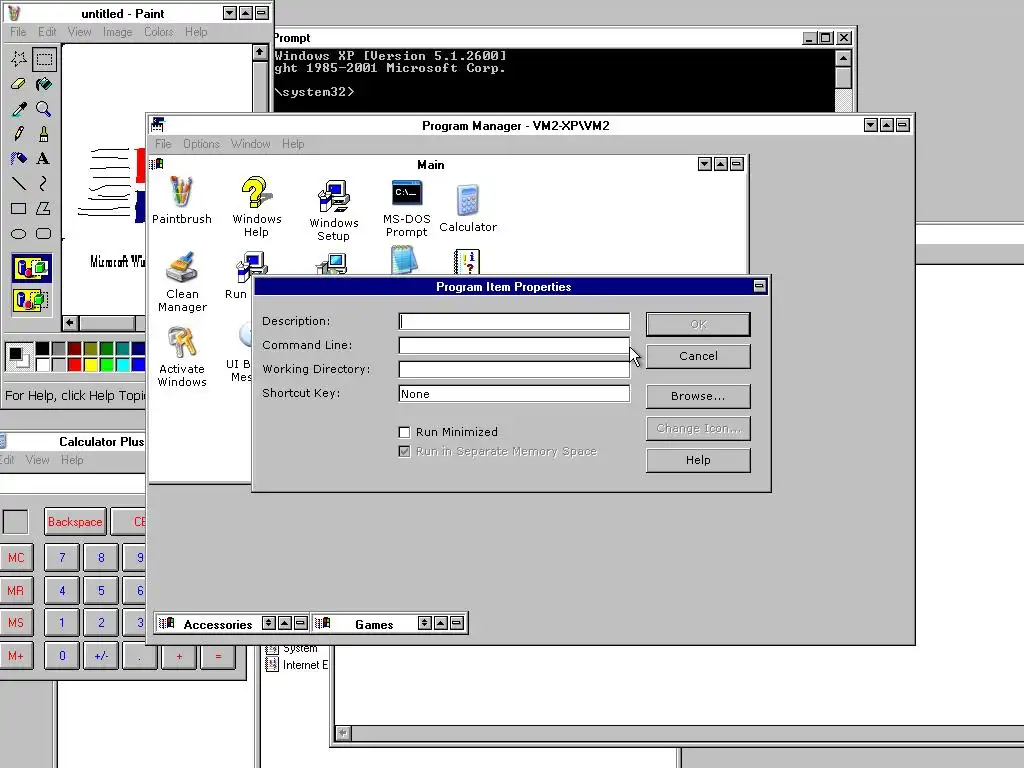The image size is (1024, 768).
Task: Choose the Fill With Color bucket tool
Action: pos(44,84)
